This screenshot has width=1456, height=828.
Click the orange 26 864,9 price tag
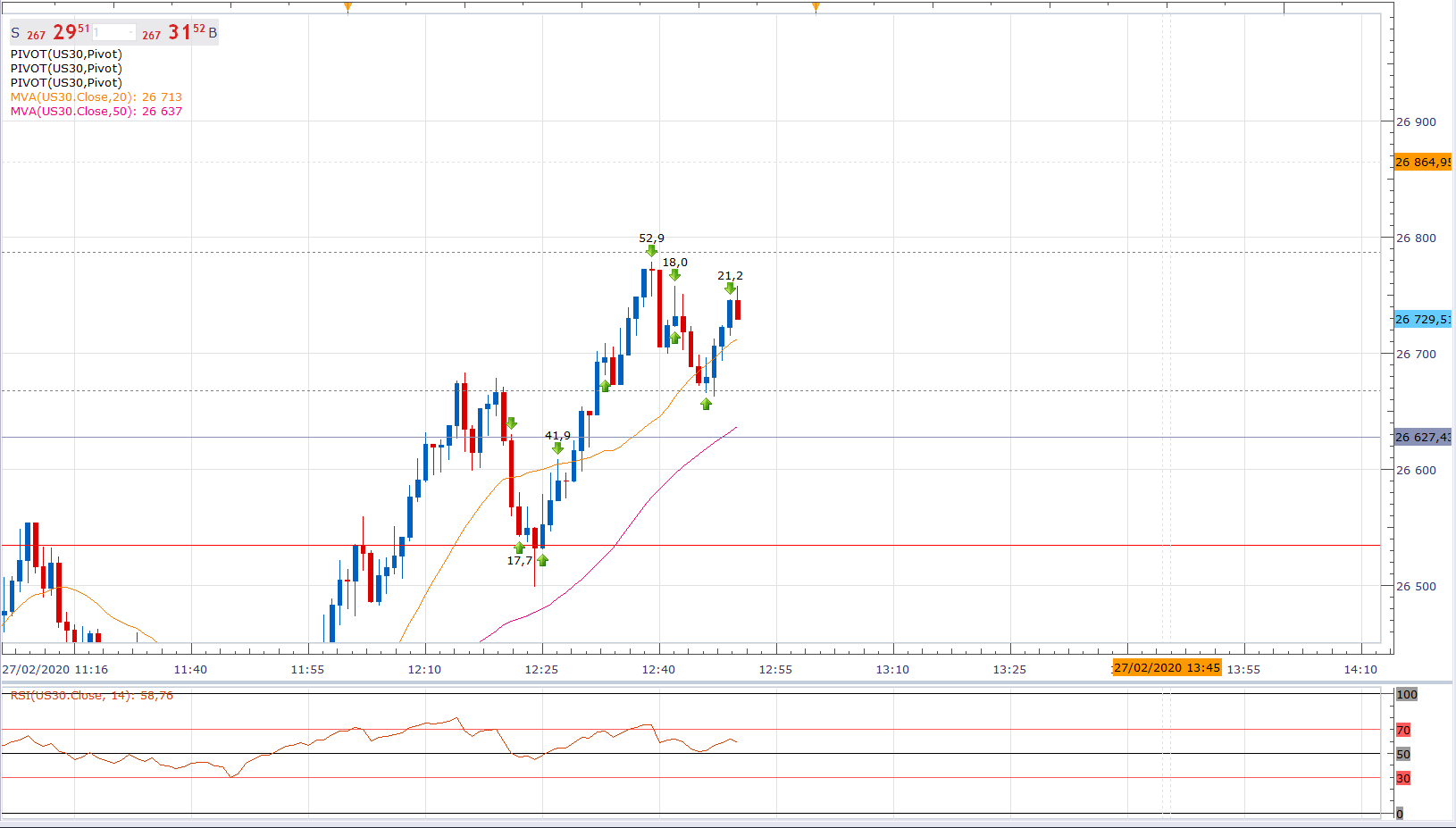click(x=1422, y=162)
